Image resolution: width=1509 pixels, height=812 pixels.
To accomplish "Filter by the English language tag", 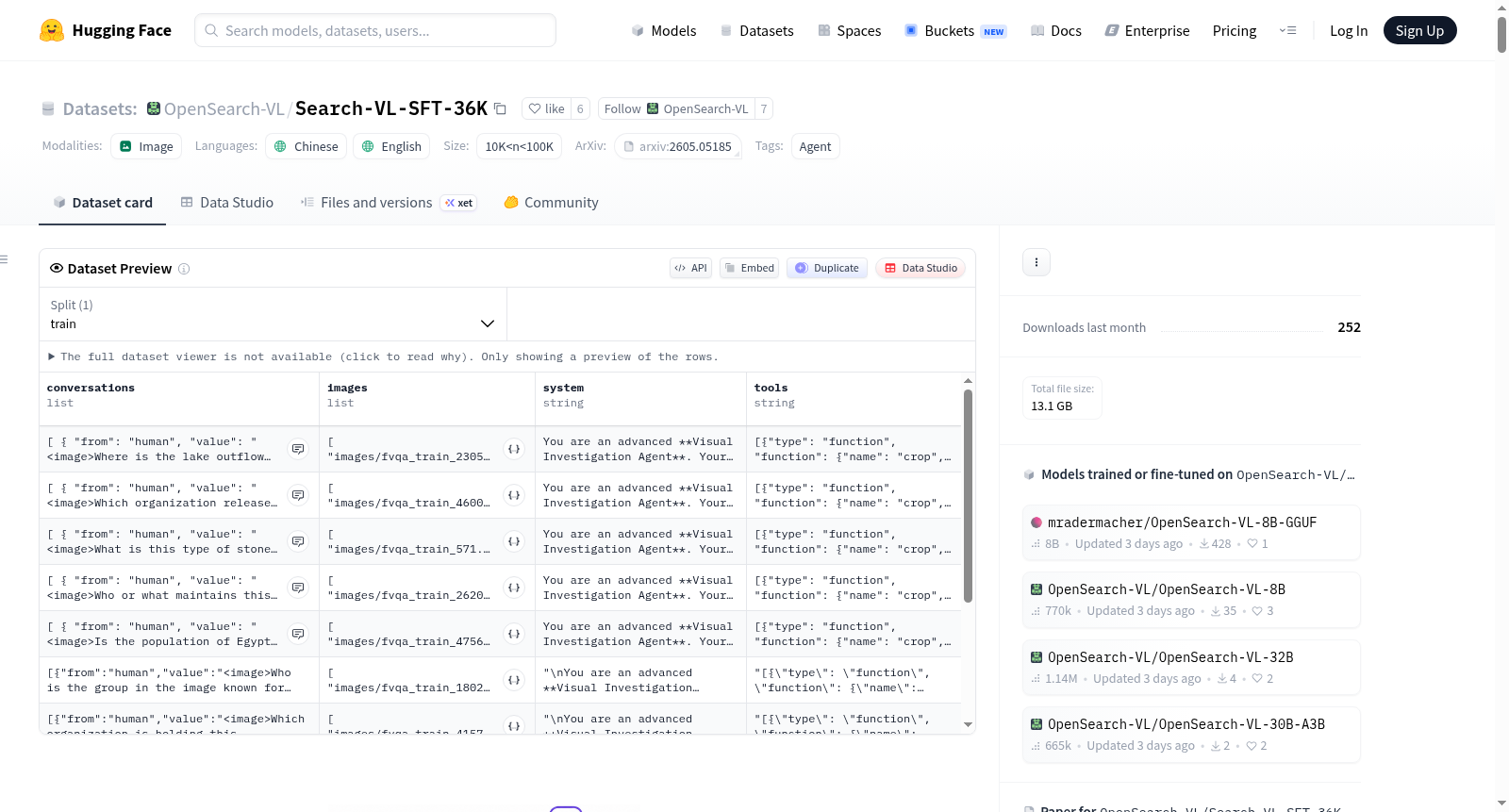I will 391,146.
